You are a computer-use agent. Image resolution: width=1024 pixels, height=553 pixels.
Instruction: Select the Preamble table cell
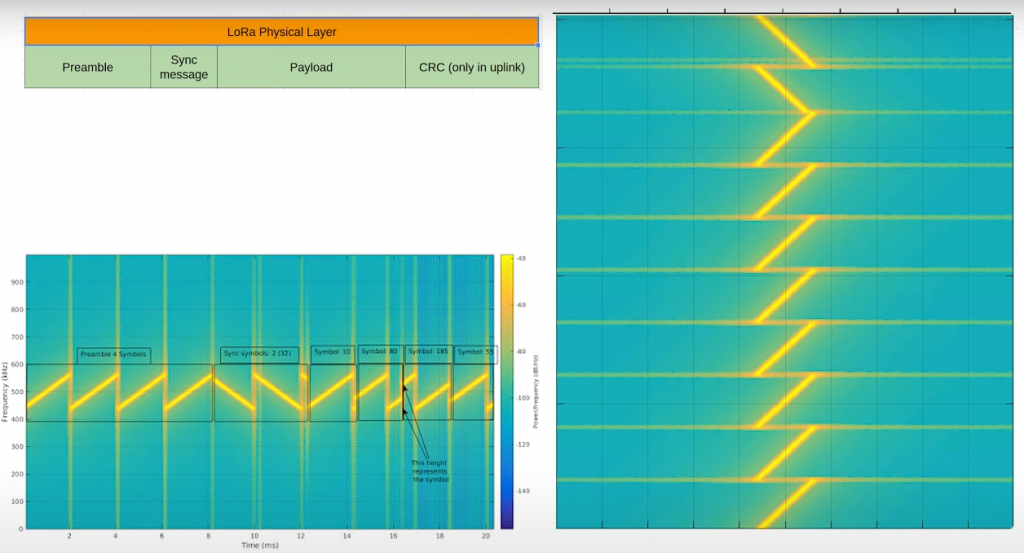pyautogui.click(x=88, y=68)
